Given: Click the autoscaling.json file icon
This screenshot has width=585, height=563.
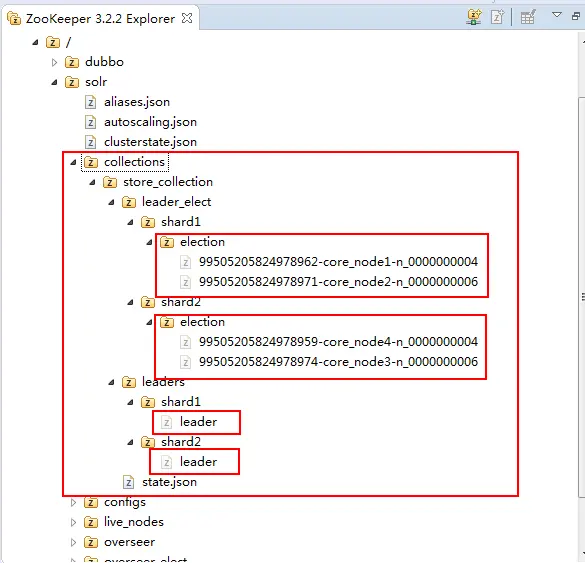Looking at the screenshot, I should click(90, 122).
